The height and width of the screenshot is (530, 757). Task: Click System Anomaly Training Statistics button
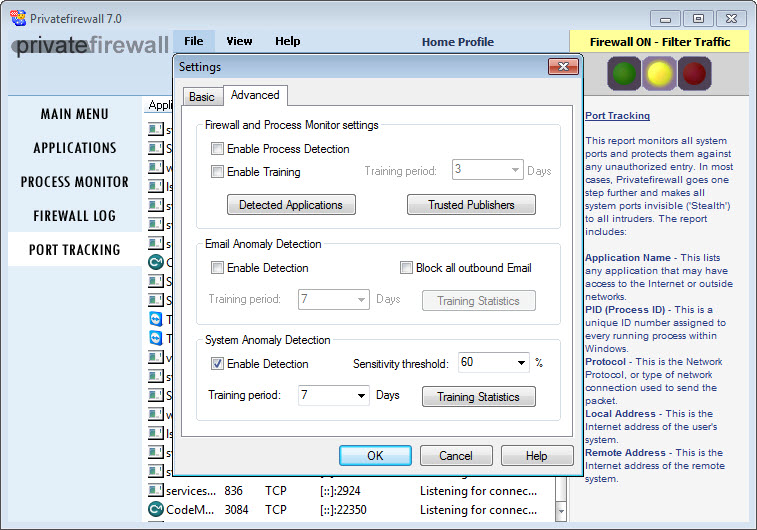point(478,397)
